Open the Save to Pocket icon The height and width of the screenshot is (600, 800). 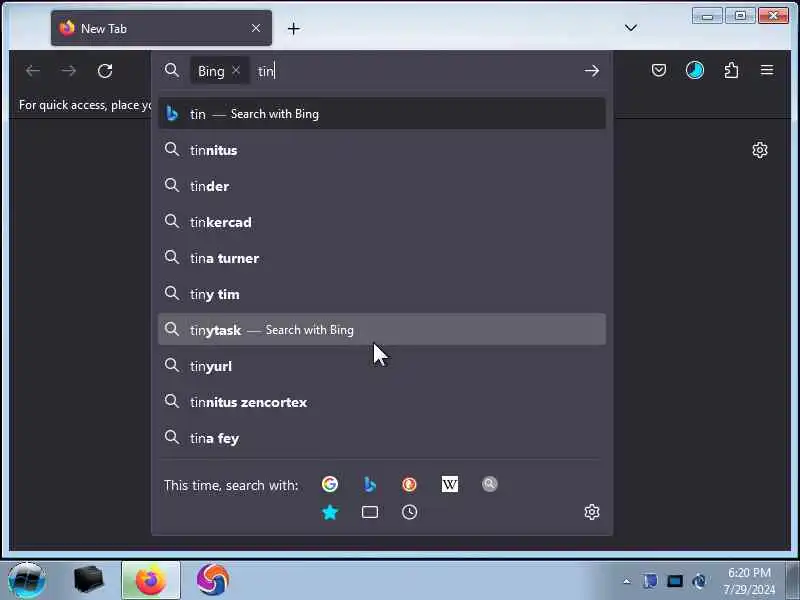pos(659,70)
